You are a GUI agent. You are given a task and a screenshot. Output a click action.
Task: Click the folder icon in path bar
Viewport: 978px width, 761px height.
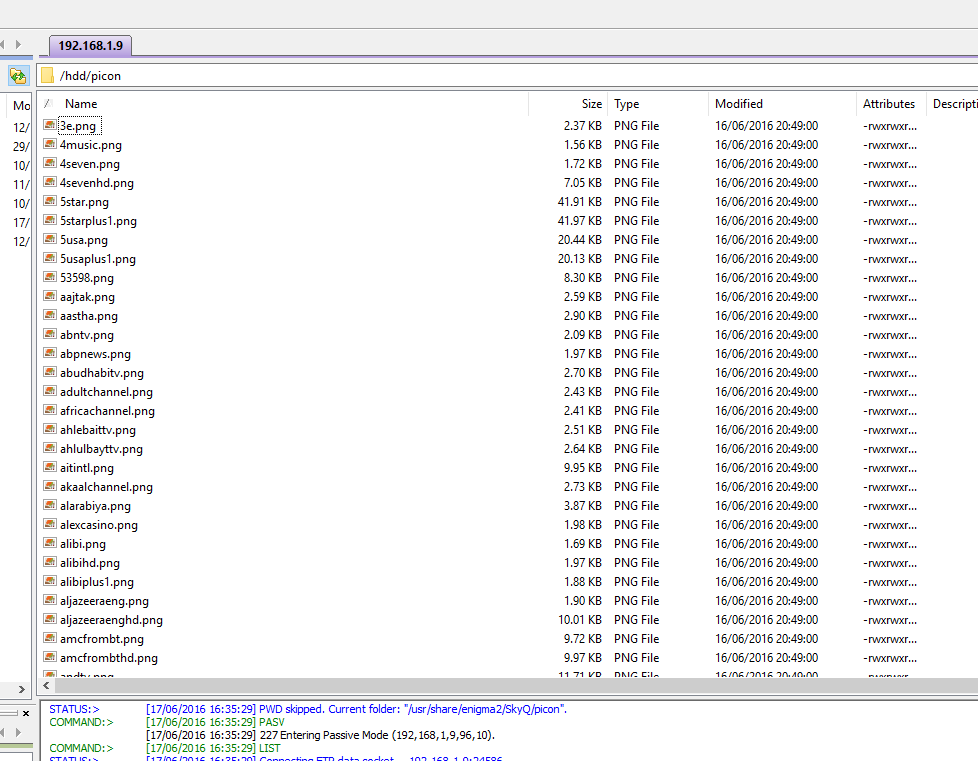[47, 76]
